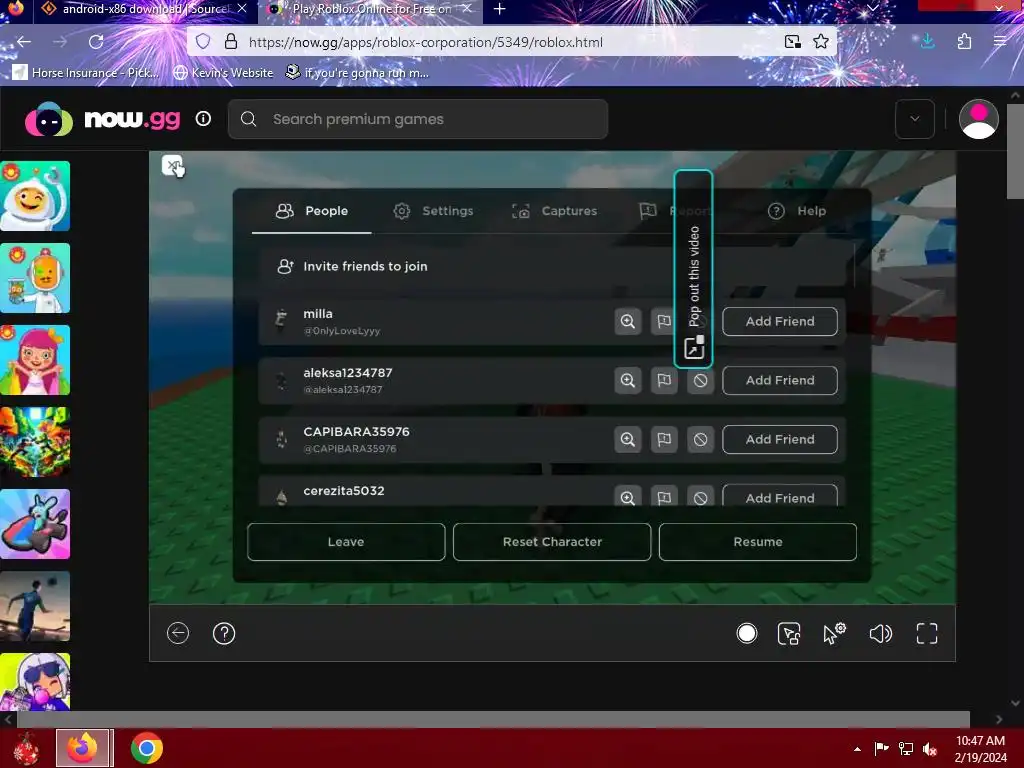Open the user profile avatar
The width and height of the screenshot is (1024, 768).
pos(978,120)
